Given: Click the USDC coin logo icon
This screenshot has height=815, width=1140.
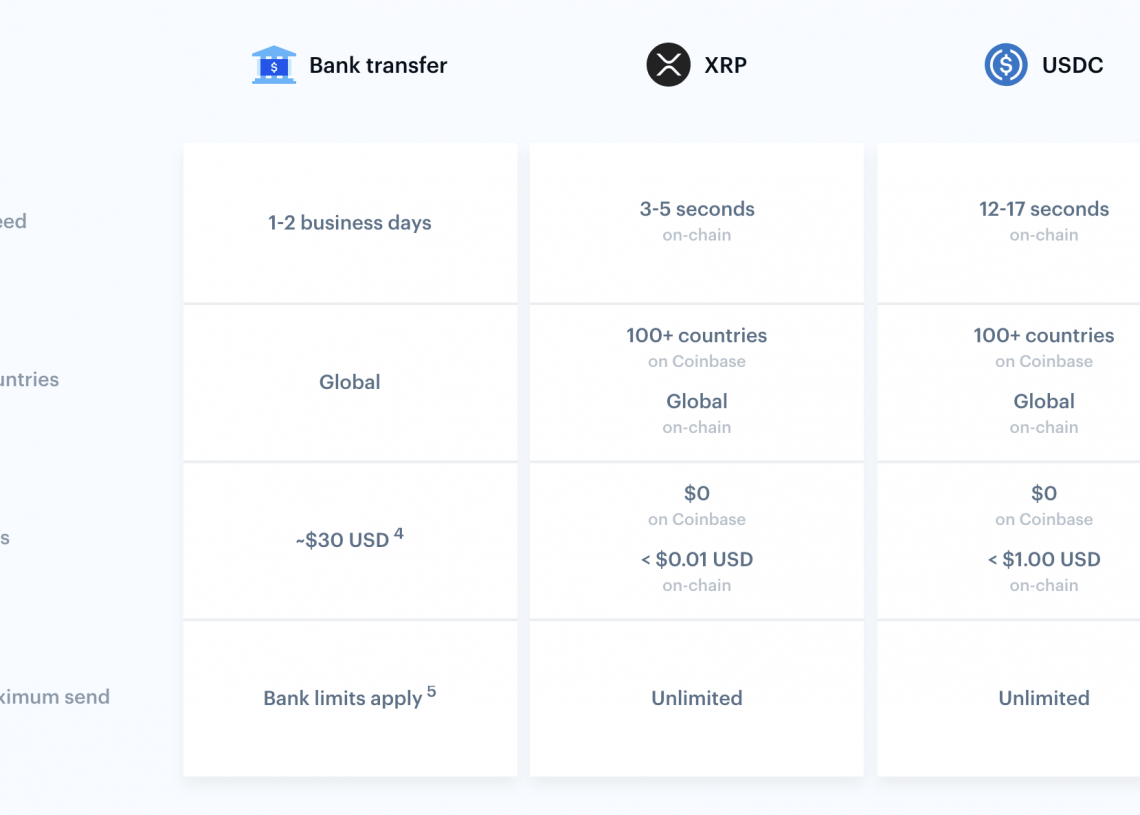Looking at the screenshot, I should 1005,65.
